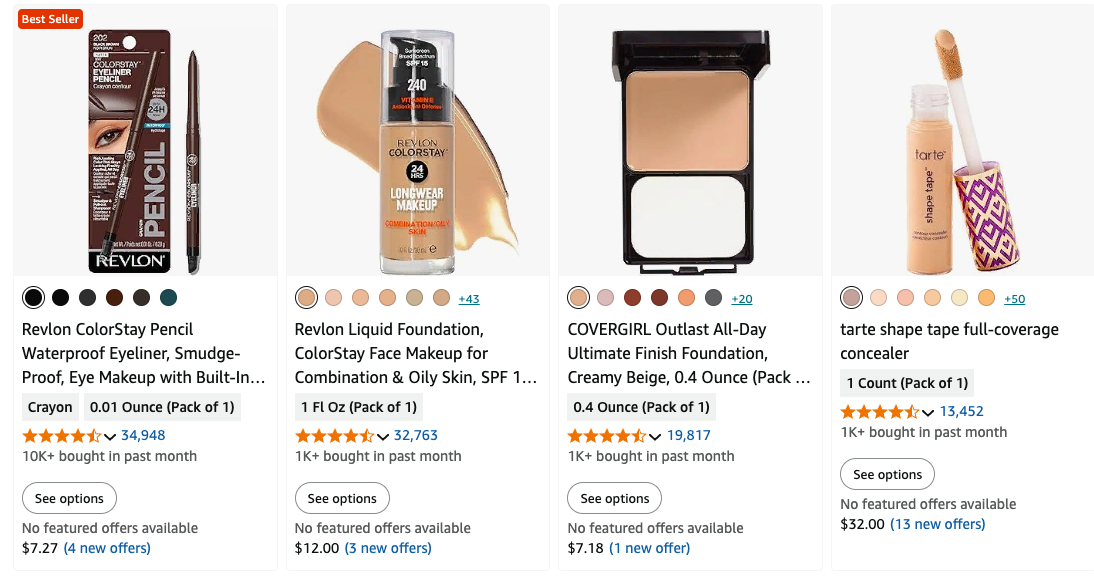This screenshot has width=1094, height=578.
Task: Show +50 more tarte concealer shades
Action: coord(1014,299)
